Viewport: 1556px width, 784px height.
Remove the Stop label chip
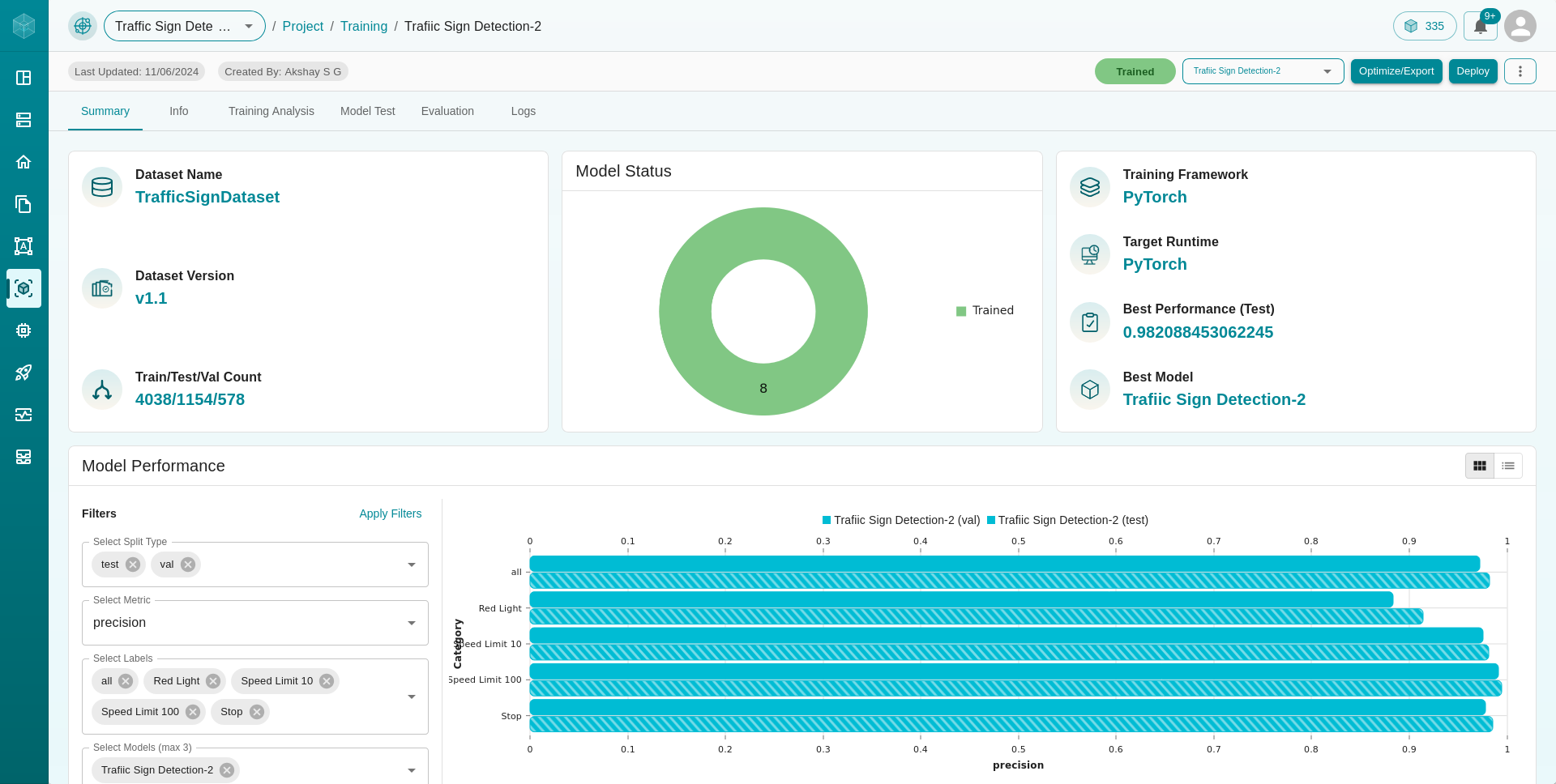pos(257,712)
